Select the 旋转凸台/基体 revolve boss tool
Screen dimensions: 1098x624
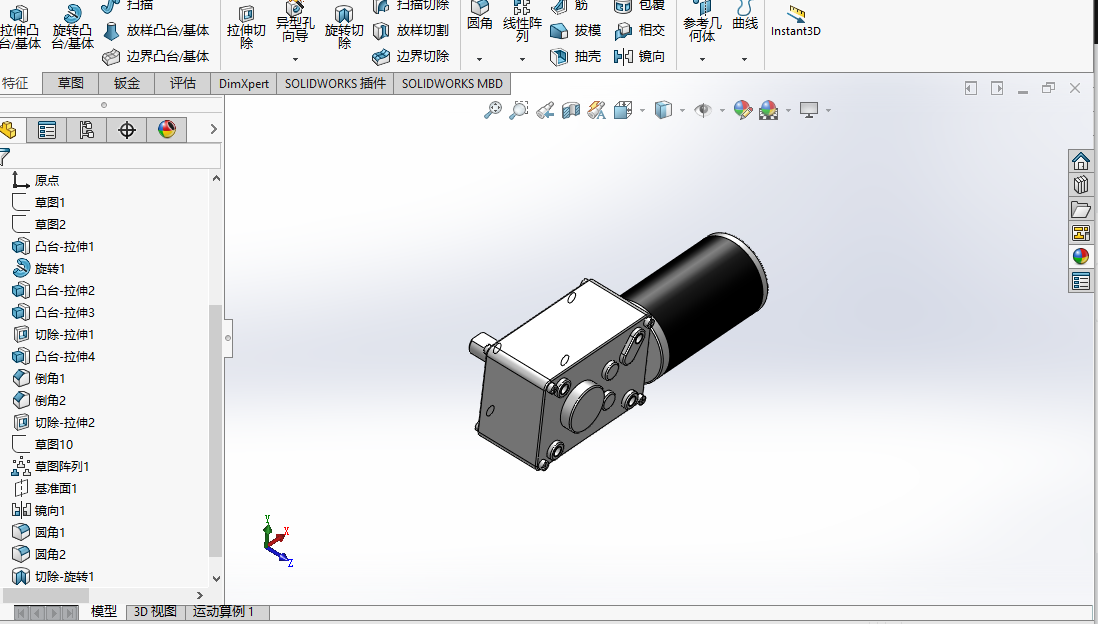72,27
